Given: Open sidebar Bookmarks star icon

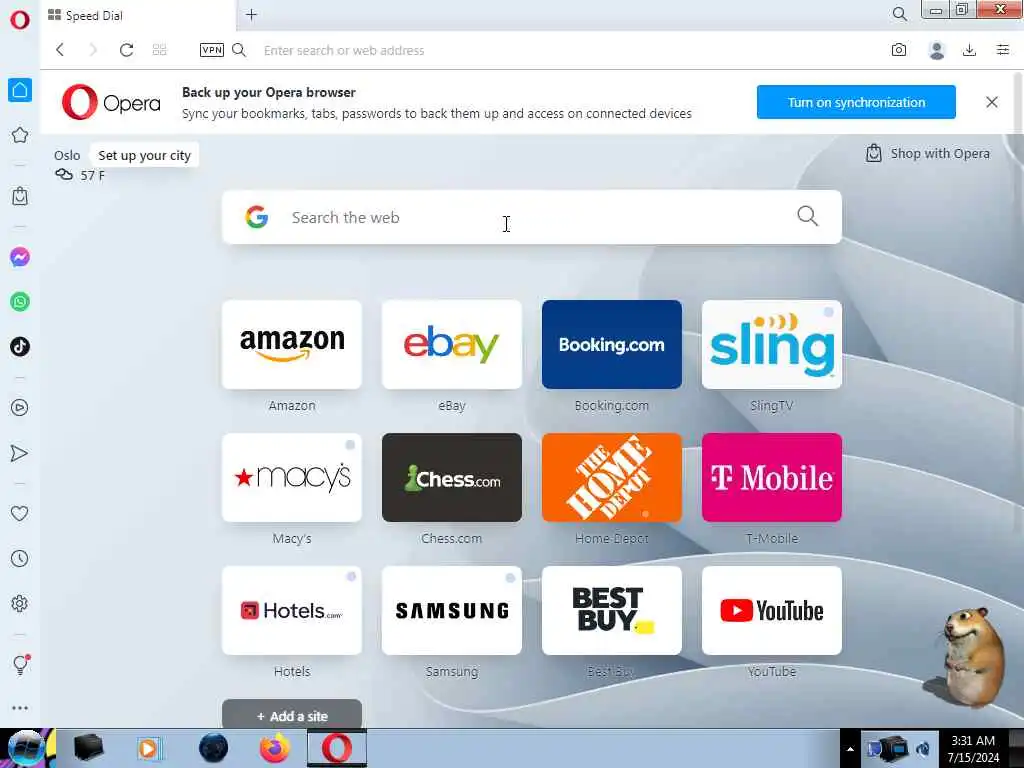Looking at the screenshot, I should click(20, 135).
